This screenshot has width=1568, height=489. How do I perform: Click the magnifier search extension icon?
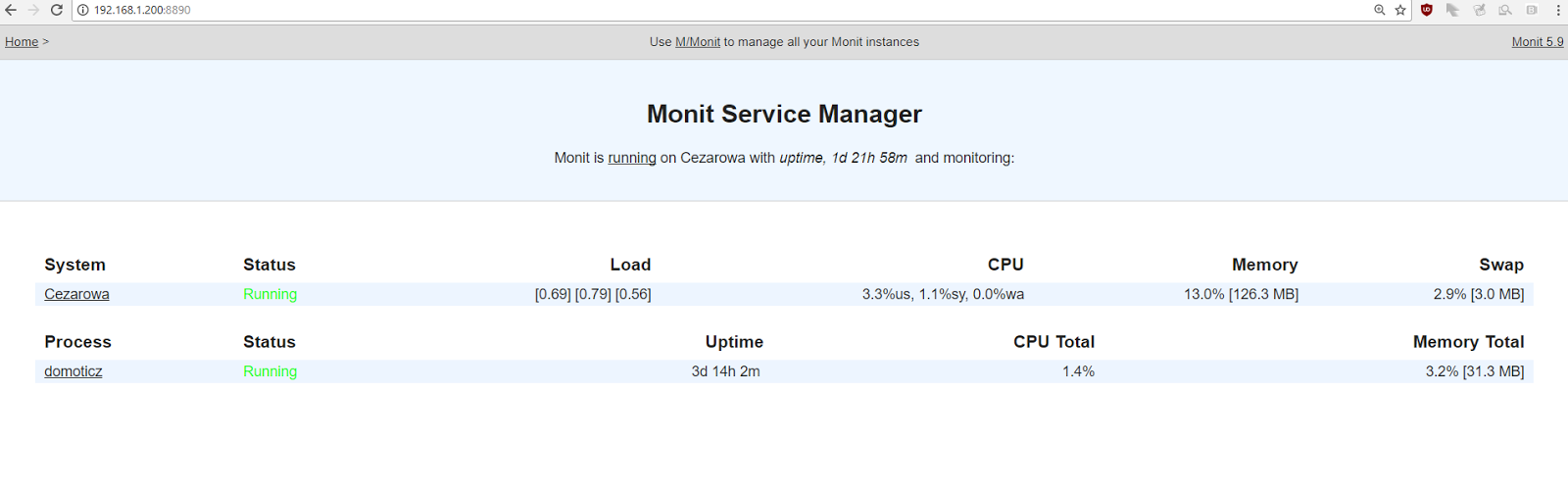(1505, 10)
